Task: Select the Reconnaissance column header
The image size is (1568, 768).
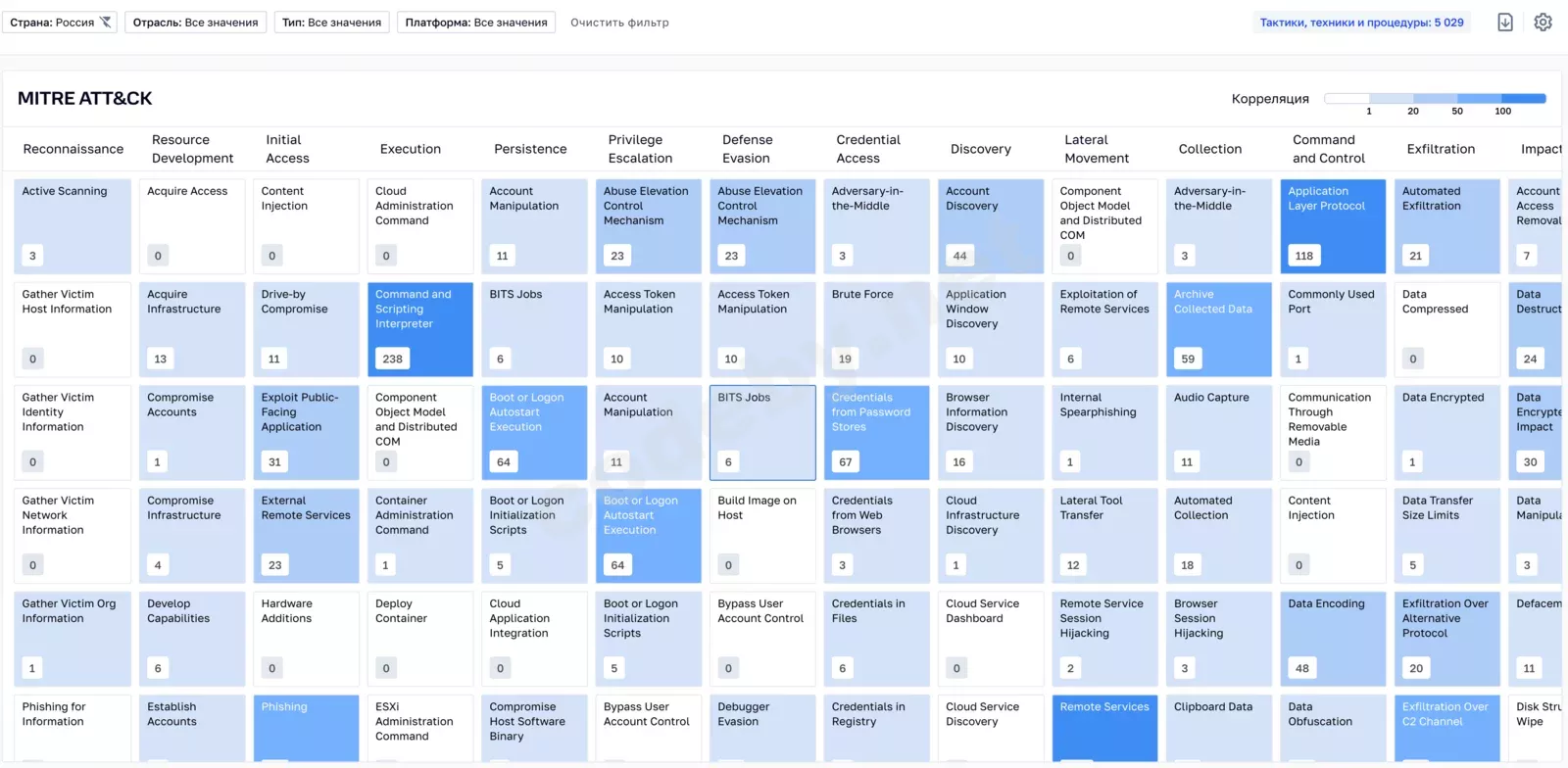Action: tap(73, 149)
